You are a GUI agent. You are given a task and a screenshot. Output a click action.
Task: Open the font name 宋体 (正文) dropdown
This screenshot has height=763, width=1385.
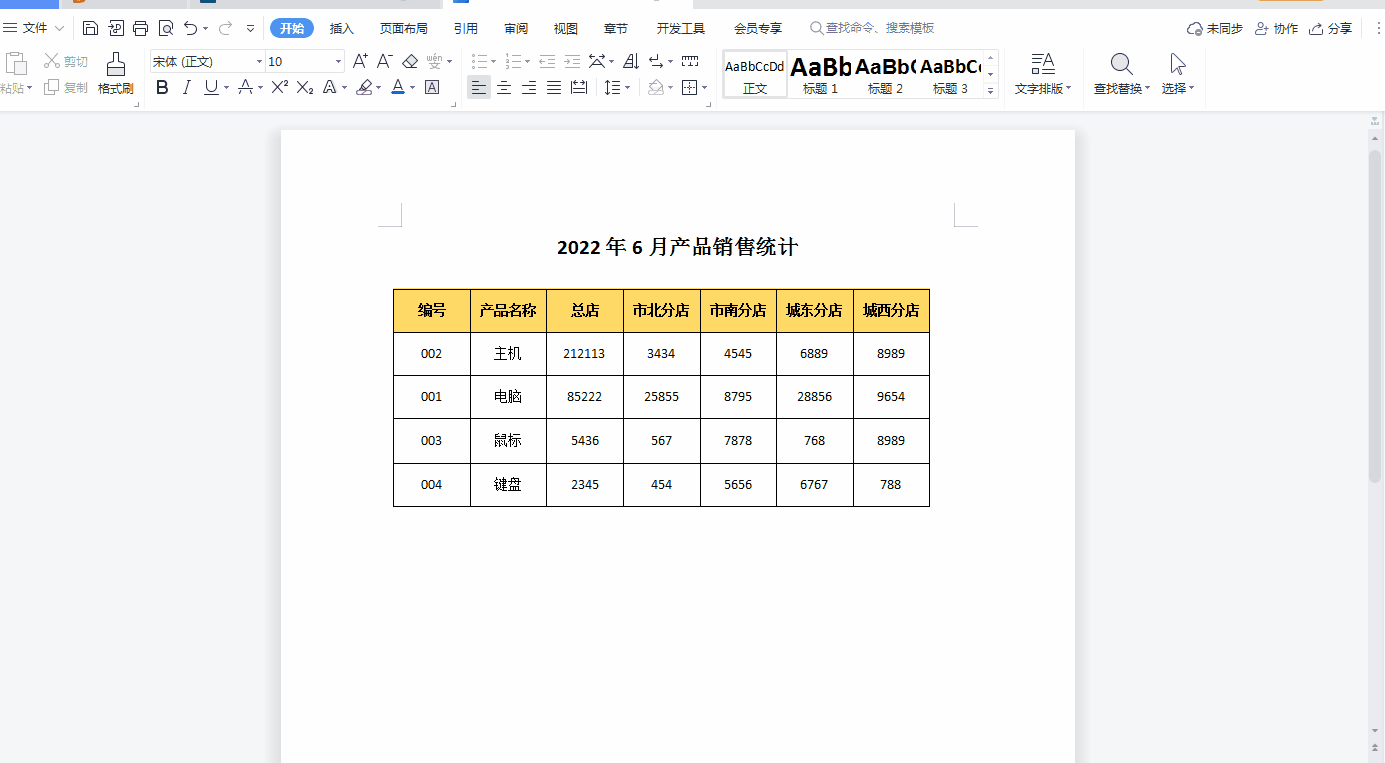click(259, 62)
